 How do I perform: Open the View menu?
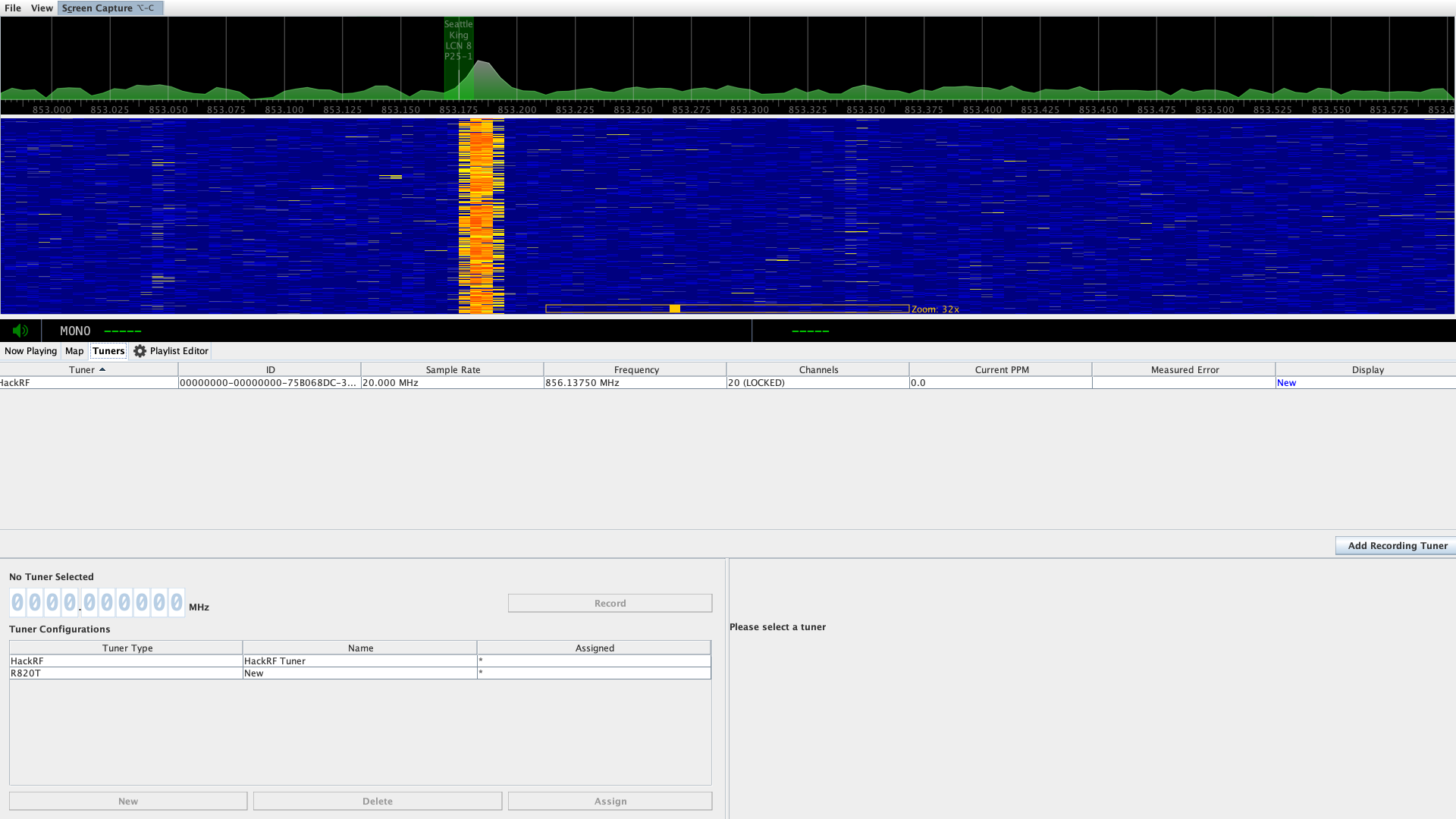[41, 8]
